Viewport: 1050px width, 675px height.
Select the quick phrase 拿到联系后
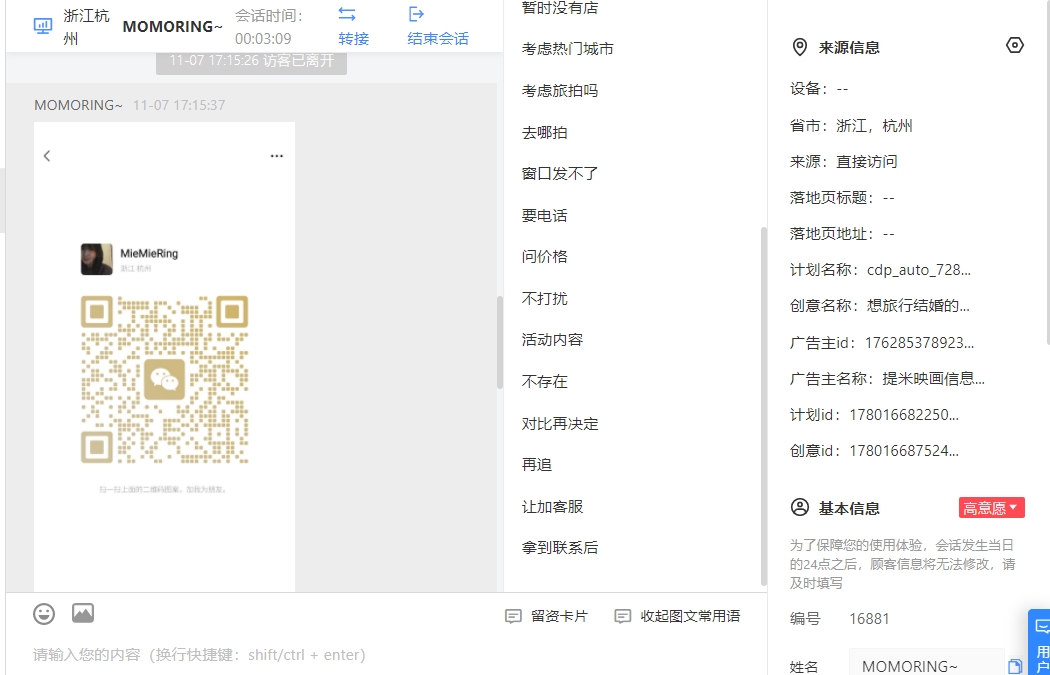click(560, 548)
